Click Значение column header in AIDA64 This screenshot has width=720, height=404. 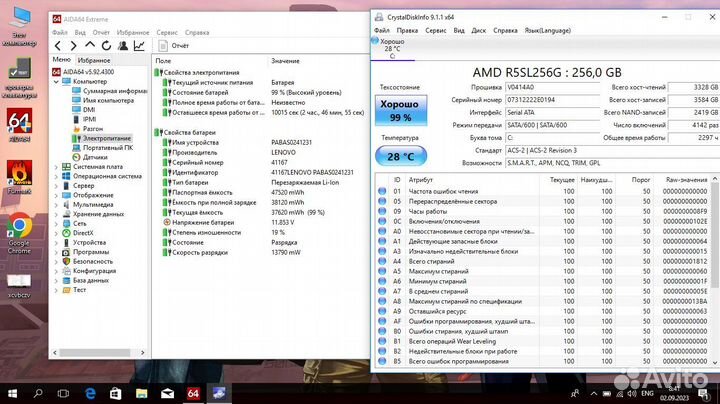pyautogui.click(x=285, y=61)
